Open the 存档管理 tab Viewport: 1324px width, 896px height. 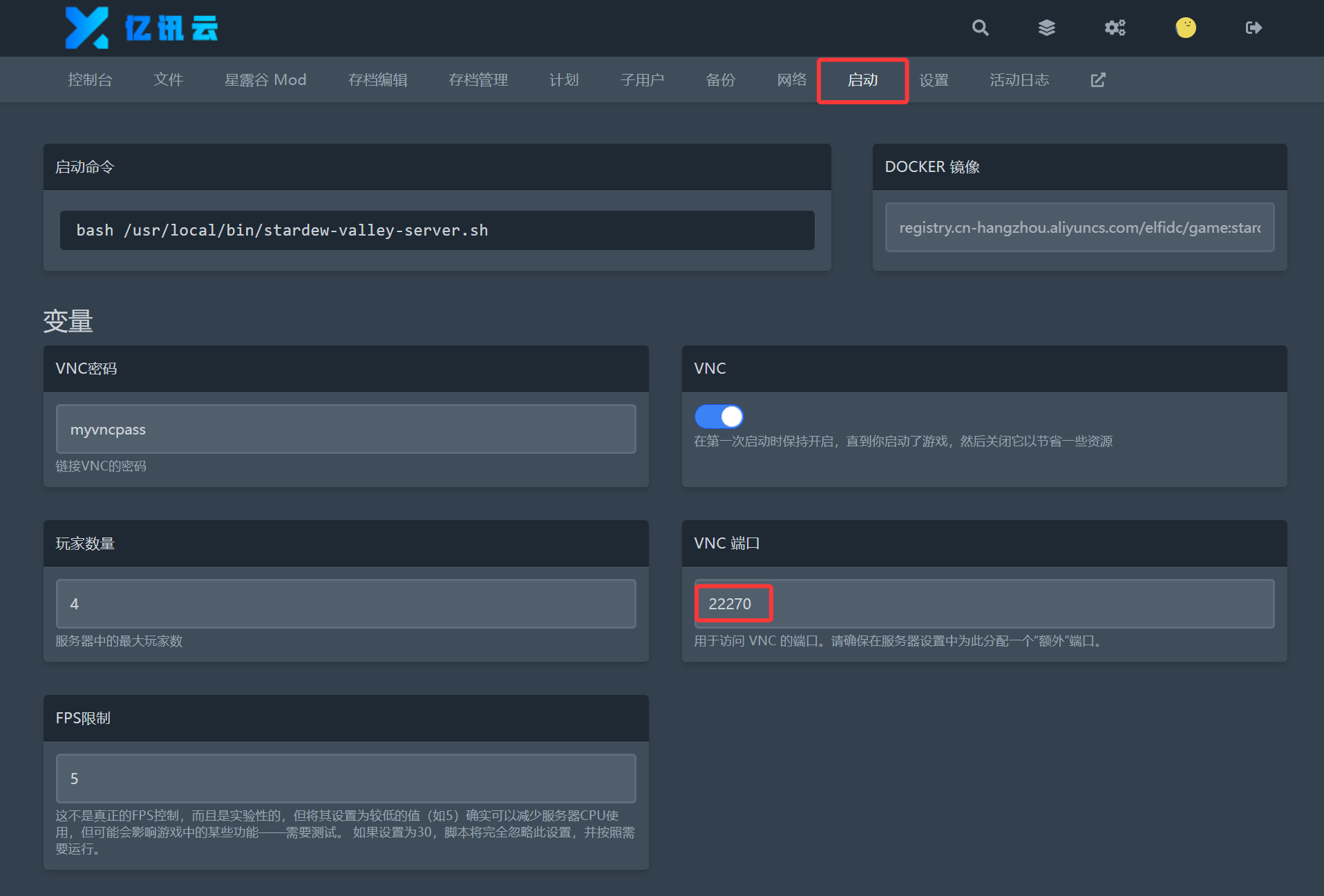point(478,80)
